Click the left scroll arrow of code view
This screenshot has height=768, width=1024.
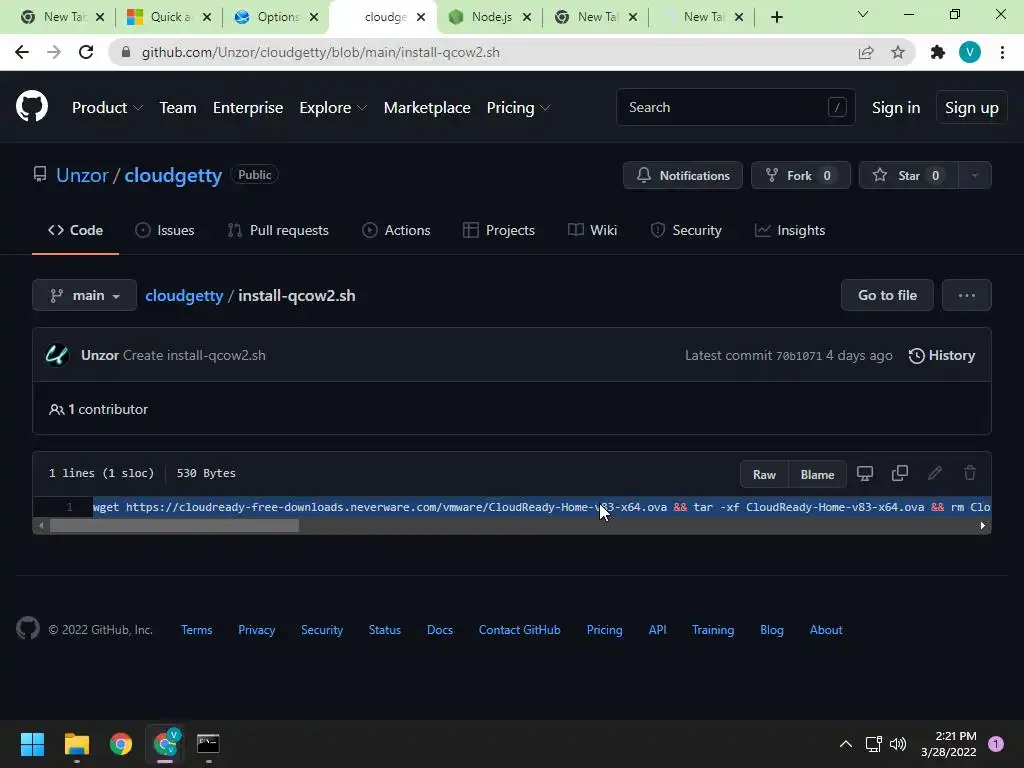tap(41, 526)
